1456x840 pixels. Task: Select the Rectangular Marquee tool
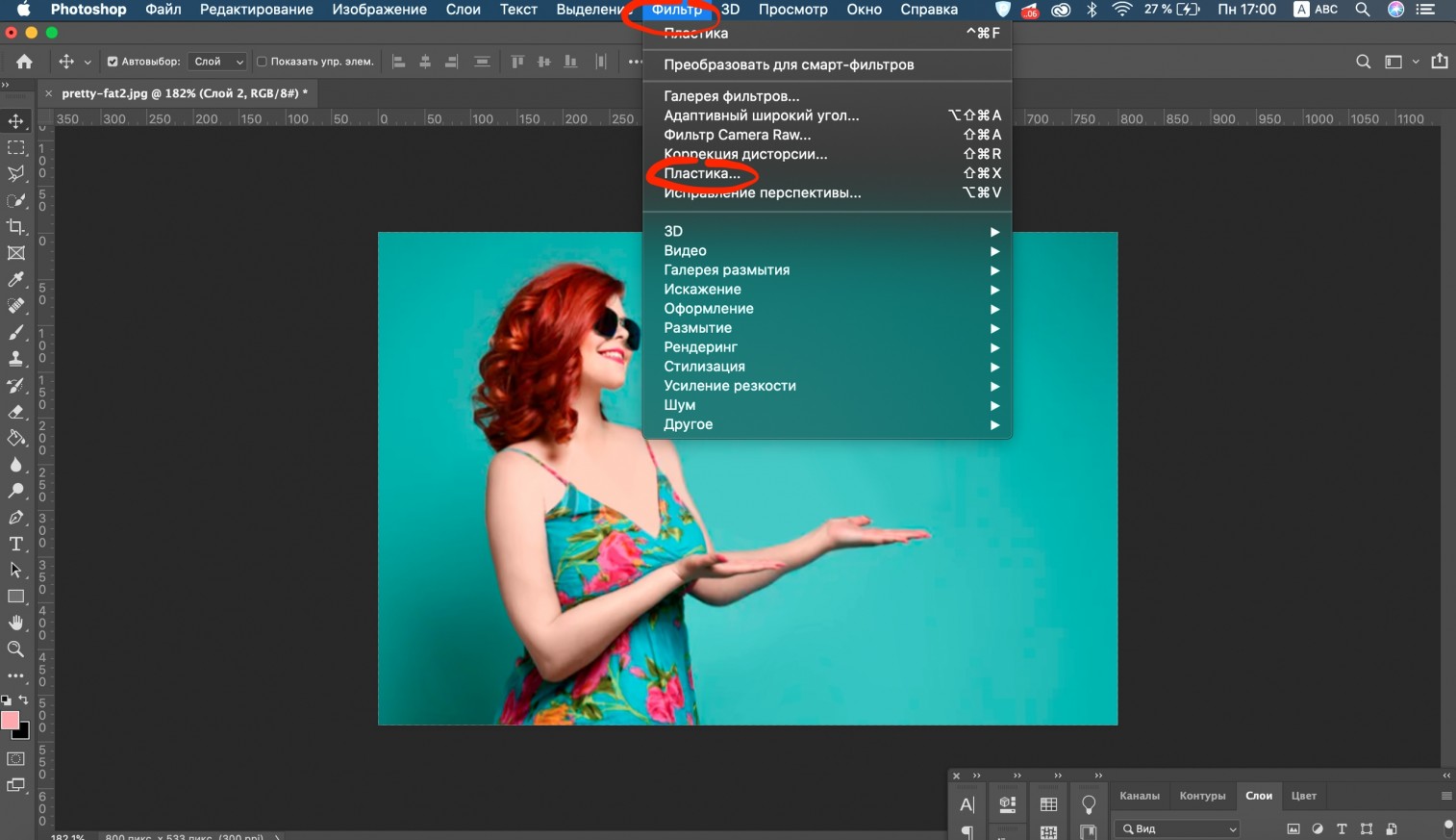[x=16, y=148]
